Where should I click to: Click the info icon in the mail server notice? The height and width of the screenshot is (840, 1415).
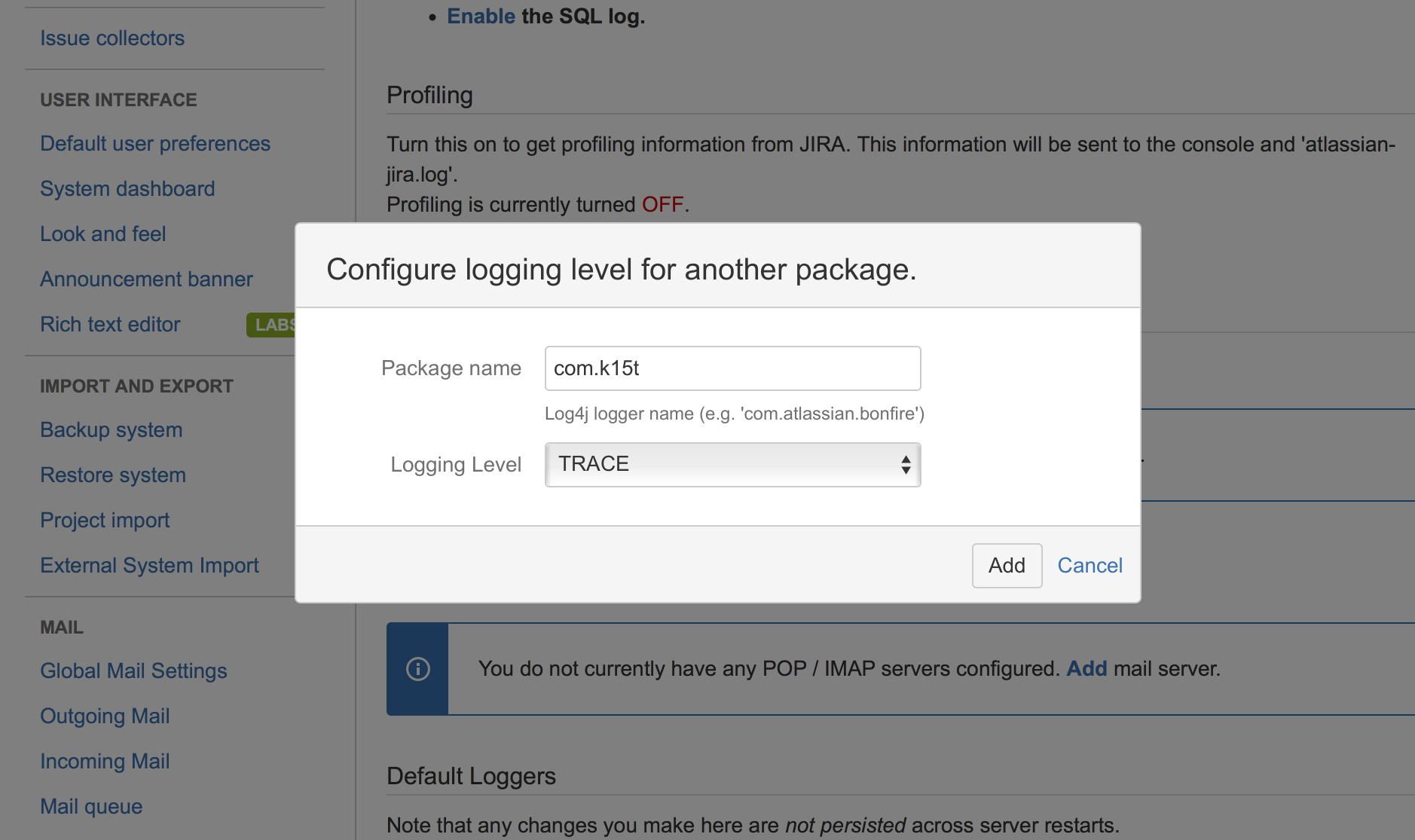pyautogui.click(x=417, y=668)
